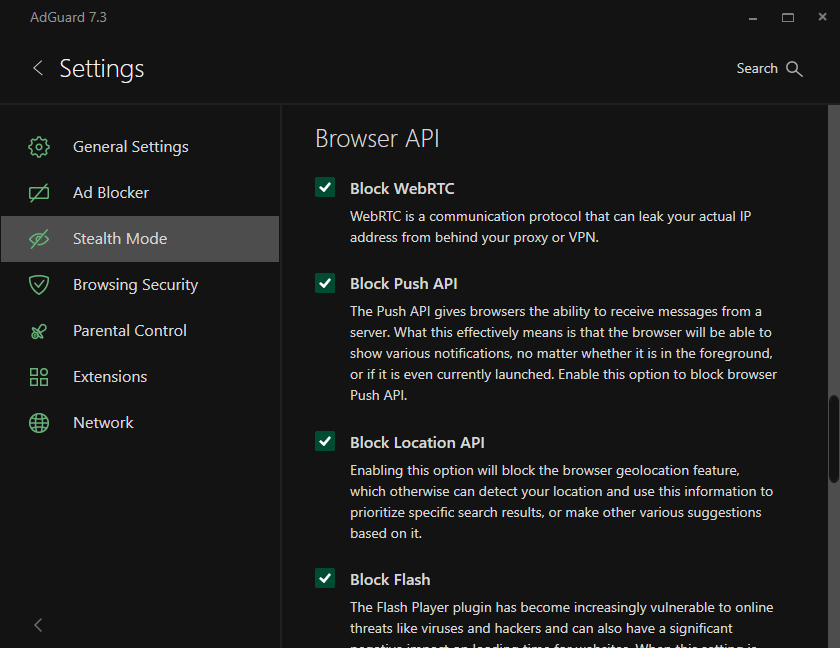Click the Parental Control icon
Screen dimensions: 840x648
pos(39,331)
